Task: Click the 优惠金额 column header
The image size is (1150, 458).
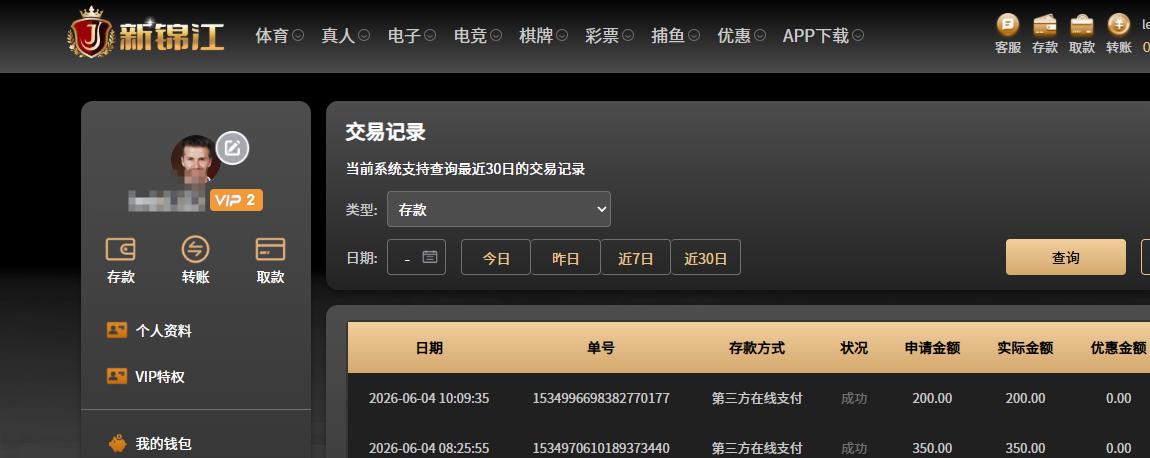Action: [x=1118, y=348]
